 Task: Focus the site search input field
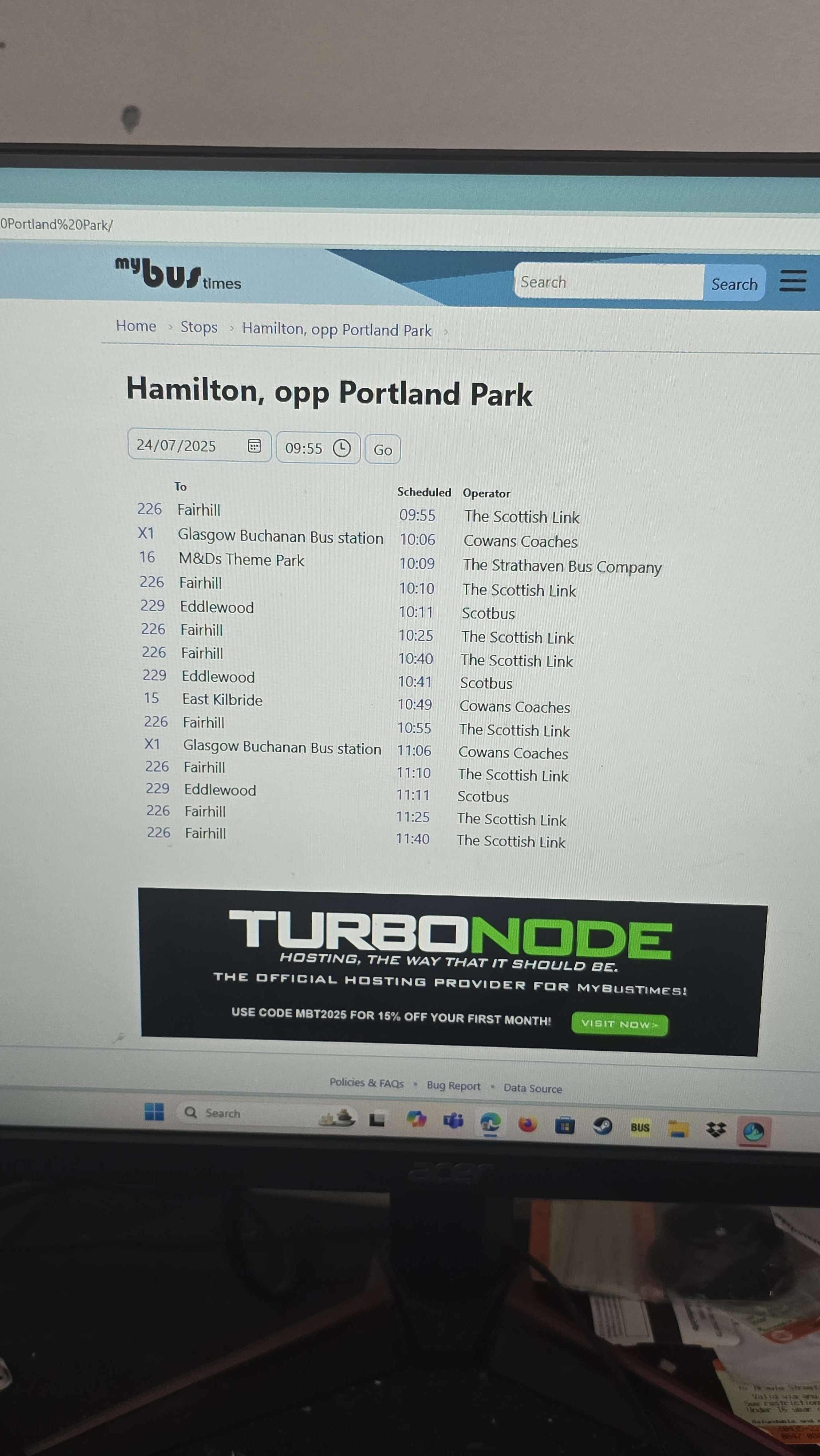click(x=609, y=281)
